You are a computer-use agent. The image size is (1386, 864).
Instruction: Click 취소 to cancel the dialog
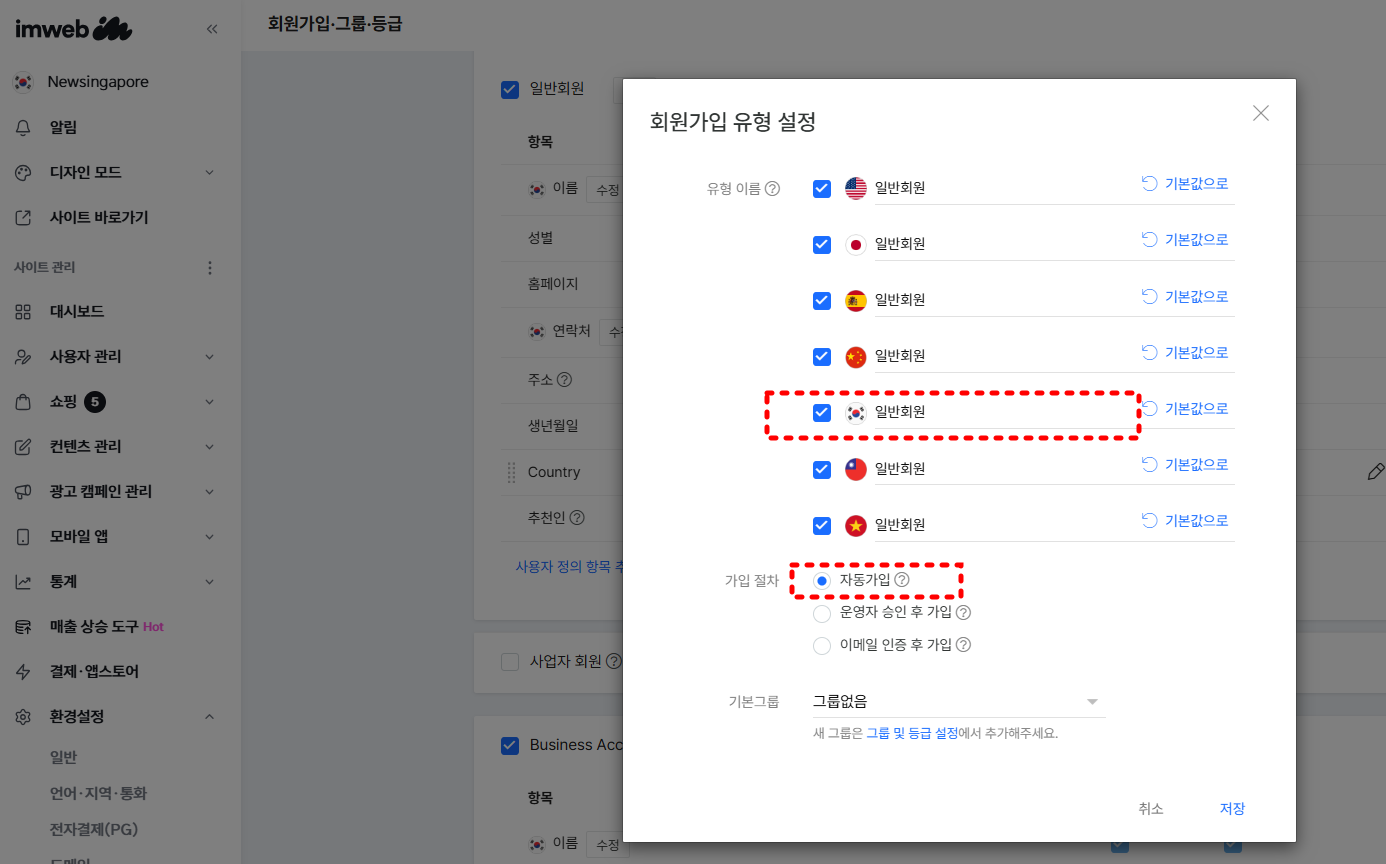tap(1151, 809)
